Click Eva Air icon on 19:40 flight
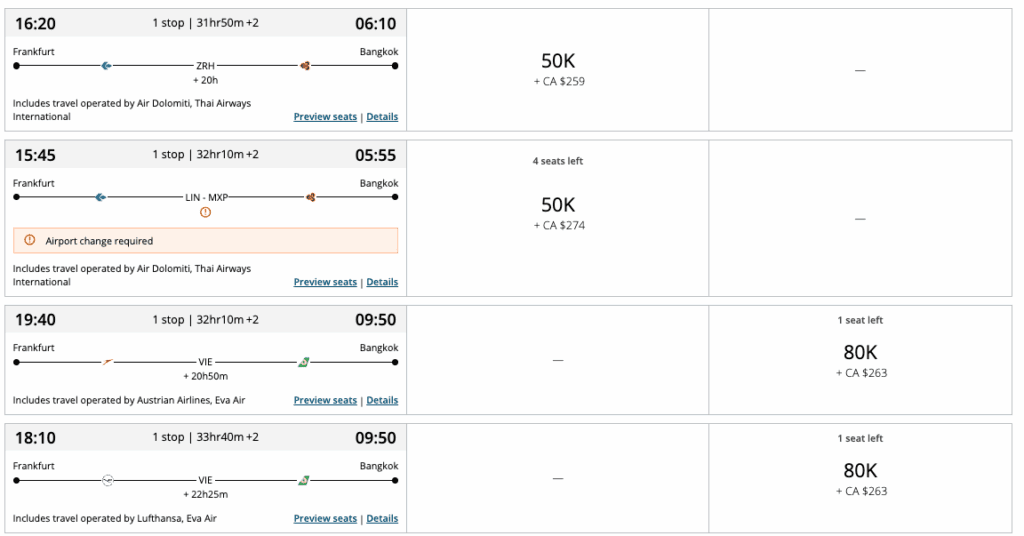Image resolution: width=1024 pixels, height=536 pixels. tap(302, 362)
